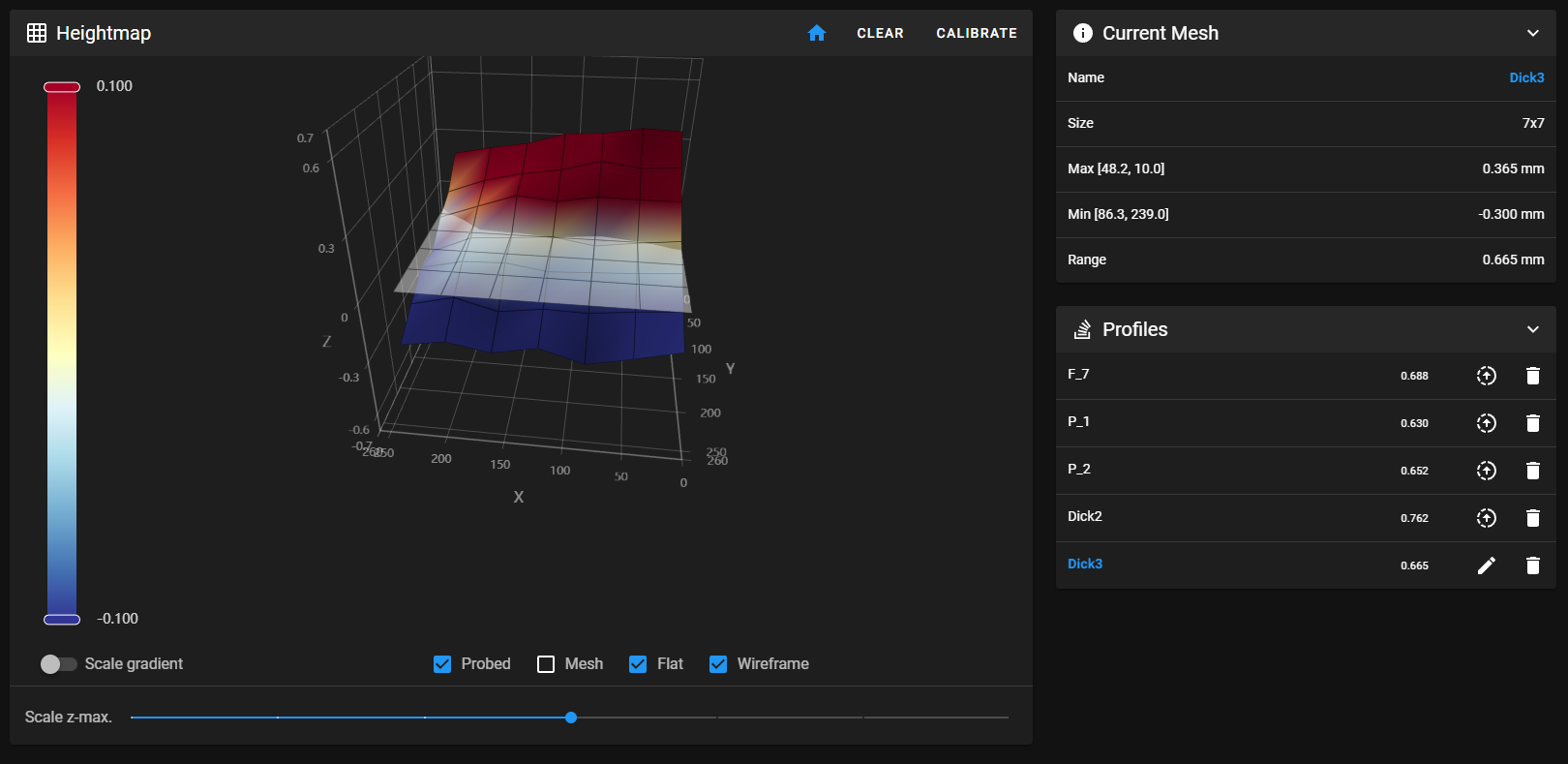1568x764 pixels.
Task: Collapse the Profiles panel
Action: pos(1533,329)
